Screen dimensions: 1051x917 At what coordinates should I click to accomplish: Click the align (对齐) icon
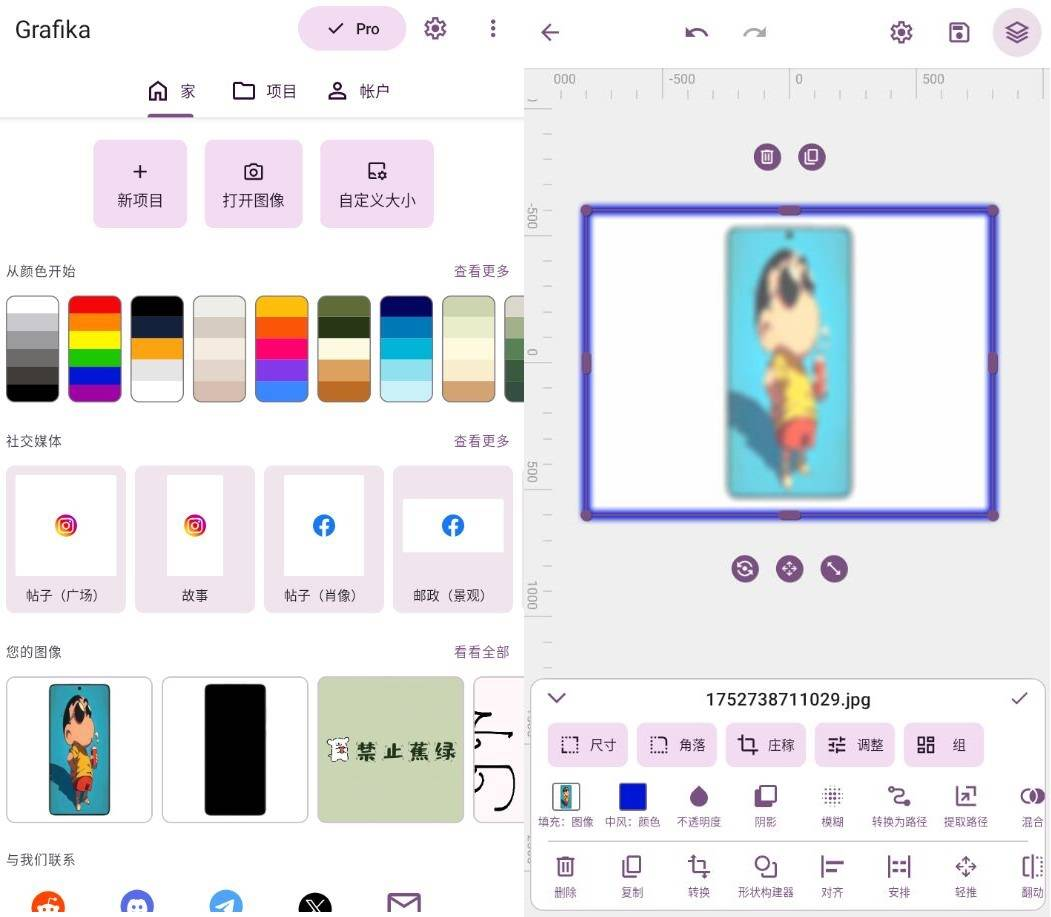coord(832,867)
